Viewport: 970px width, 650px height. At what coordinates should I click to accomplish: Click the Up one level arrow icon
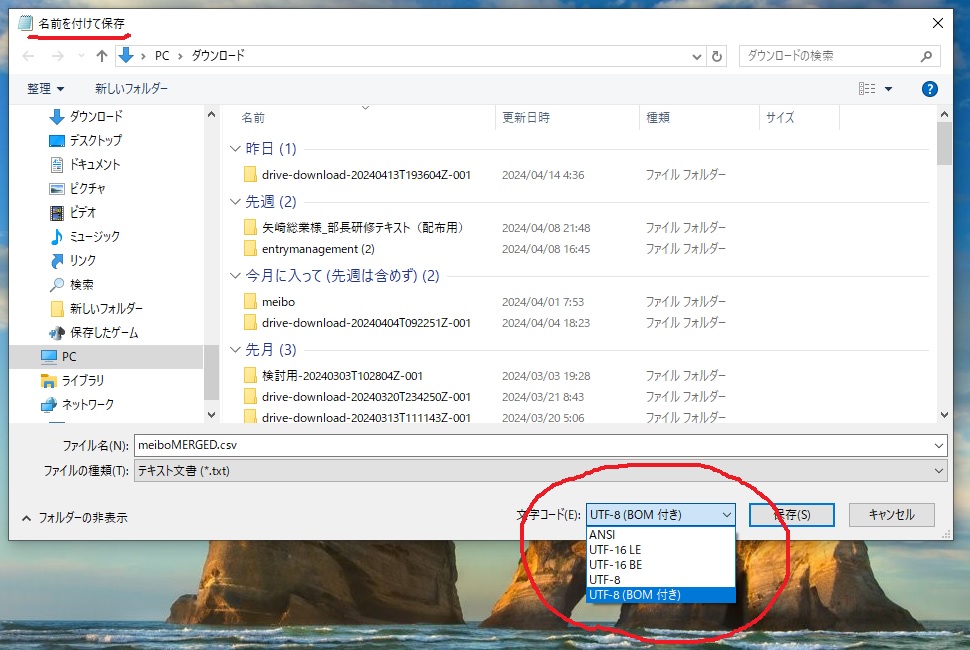click(x=101, y=56)
